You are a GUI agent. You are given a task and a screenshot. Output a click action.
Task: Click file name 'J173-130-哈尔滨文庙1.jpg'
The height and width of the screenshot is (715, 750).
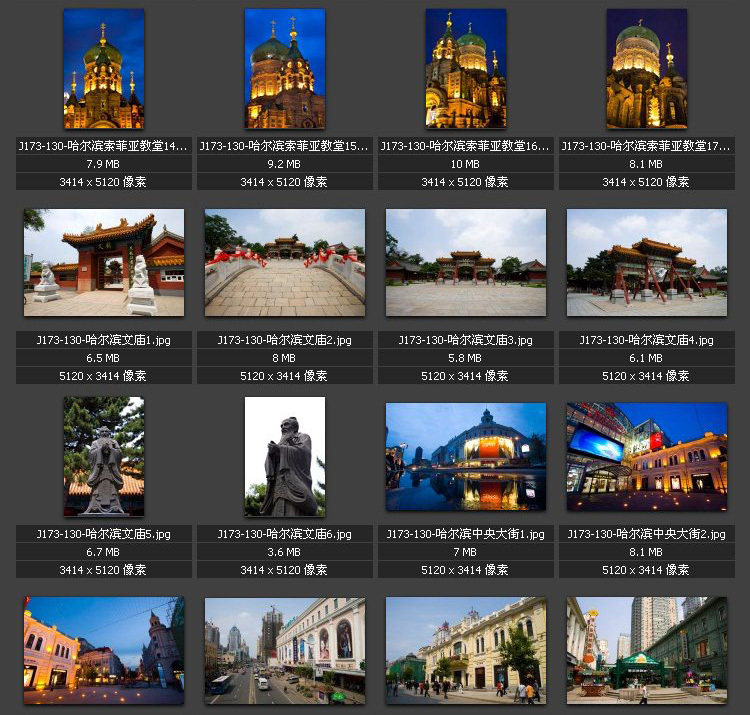103,340
